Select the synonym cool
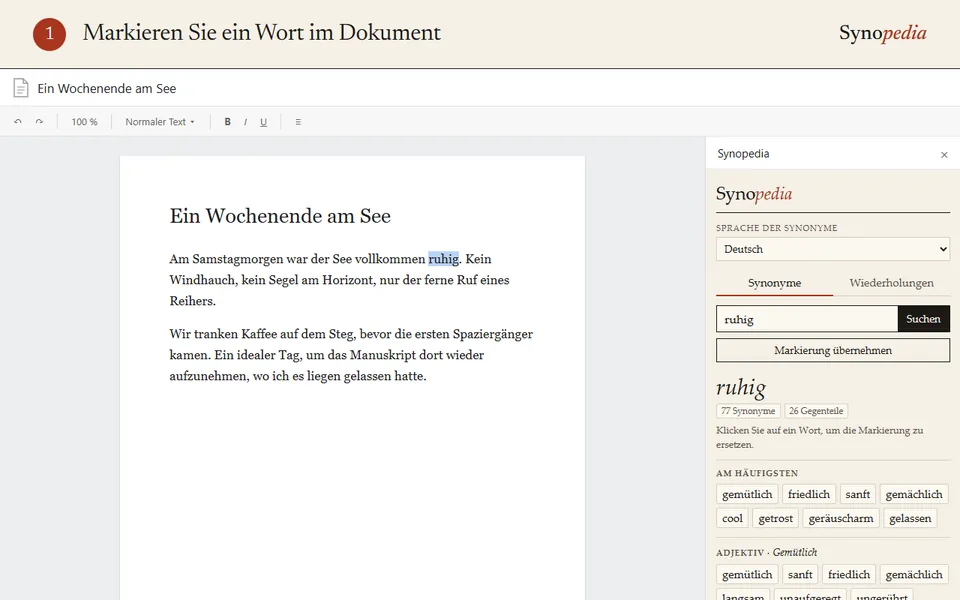Viewport: 960px width, 600px height. [732, 519]
